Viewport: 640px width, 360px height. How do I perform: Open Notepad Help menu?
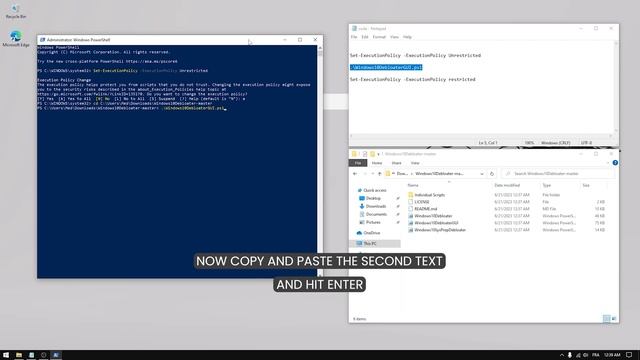click(407, 37)
